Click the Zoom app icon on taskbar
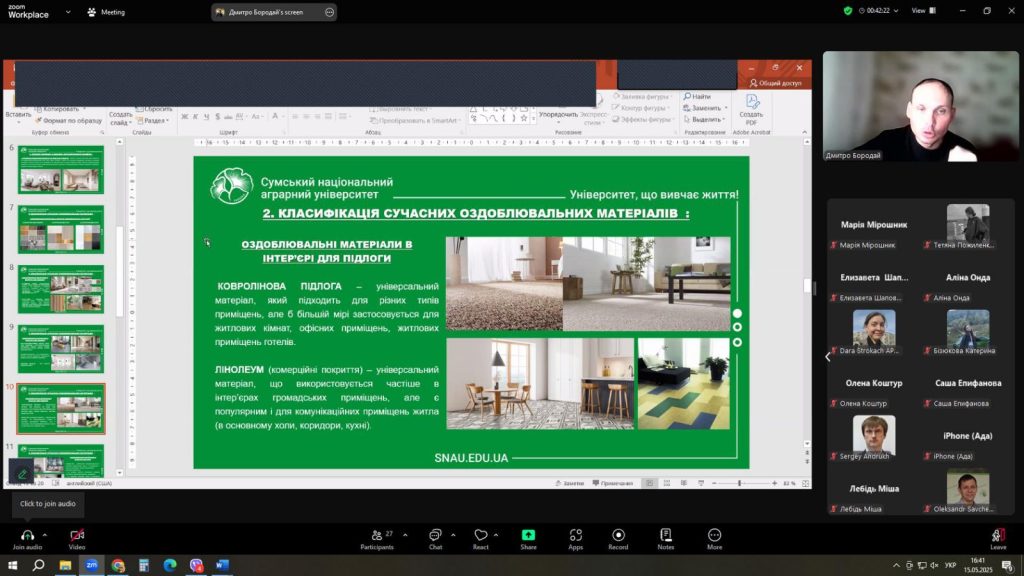Screen dimensions: 1024x576 (x=91, y=565)
